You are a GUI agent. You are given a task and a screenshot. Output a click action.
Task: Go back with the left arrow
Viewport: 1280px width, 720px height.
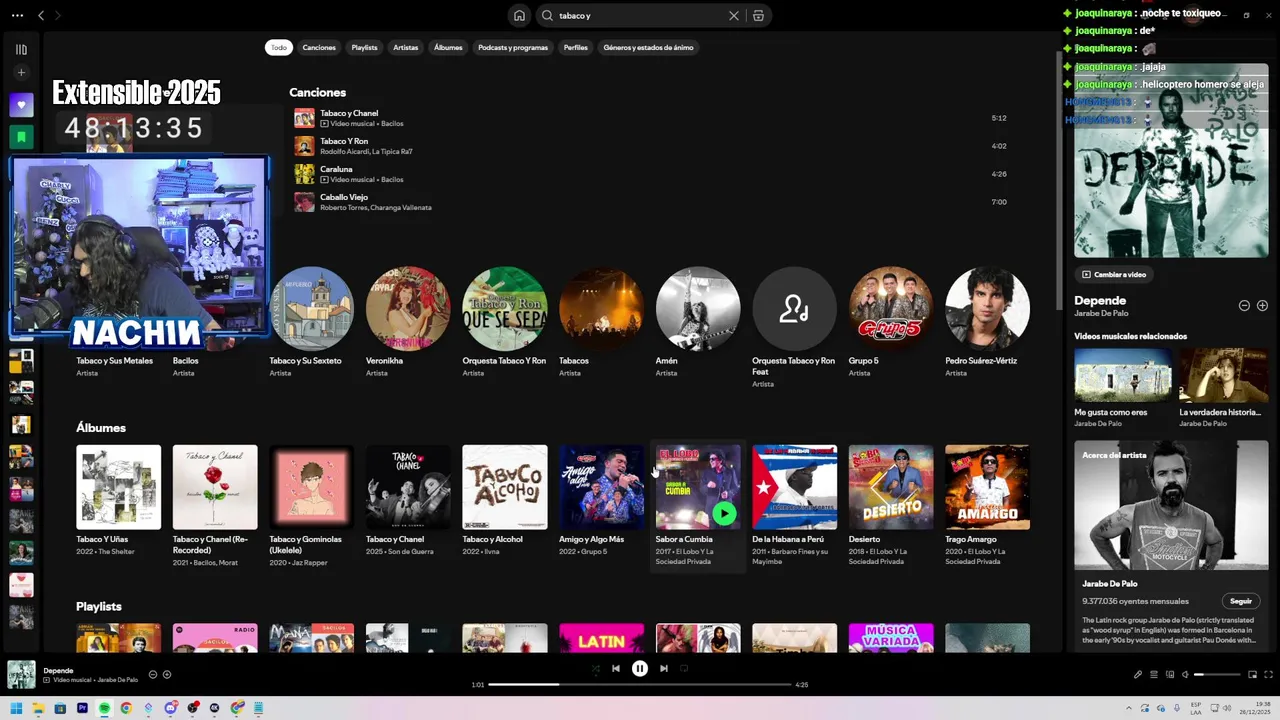pyautogui.click(x=41, y=15)
